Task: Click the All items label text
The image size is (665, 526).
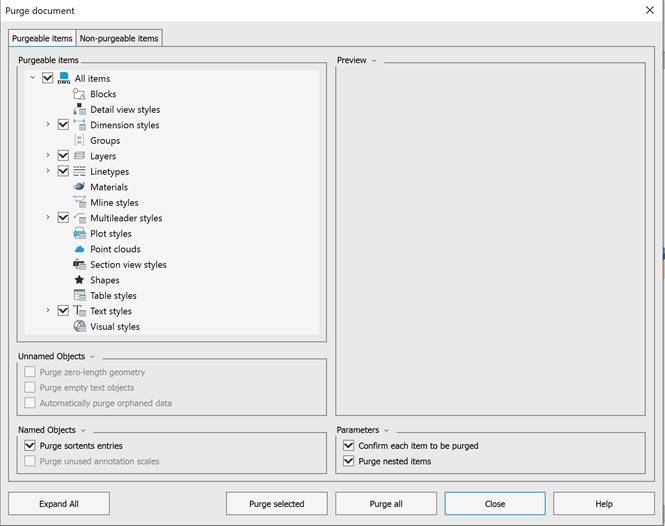Action: 92,78
